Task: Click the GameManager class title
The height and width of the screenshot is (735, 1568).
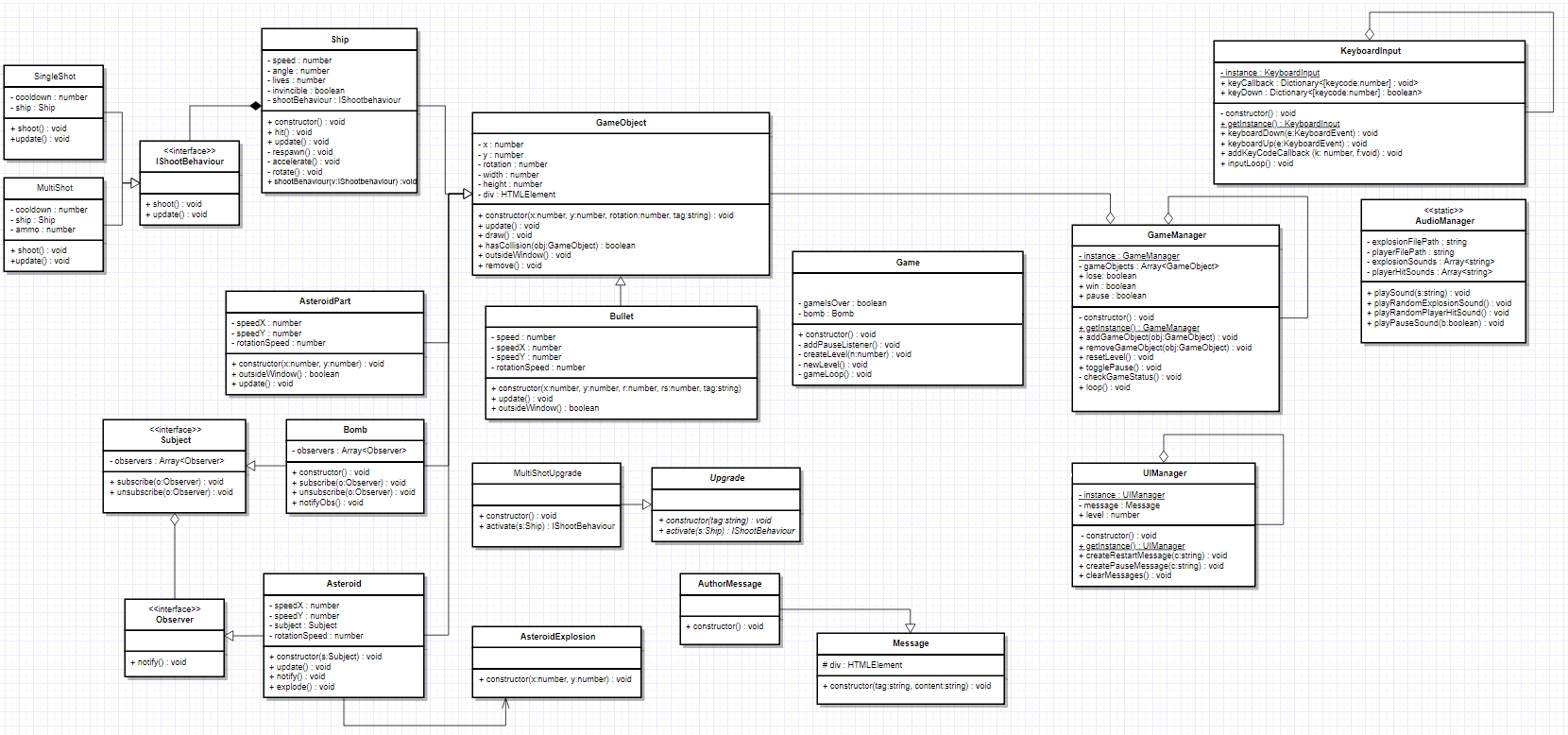Action: tap(1177, 235)
